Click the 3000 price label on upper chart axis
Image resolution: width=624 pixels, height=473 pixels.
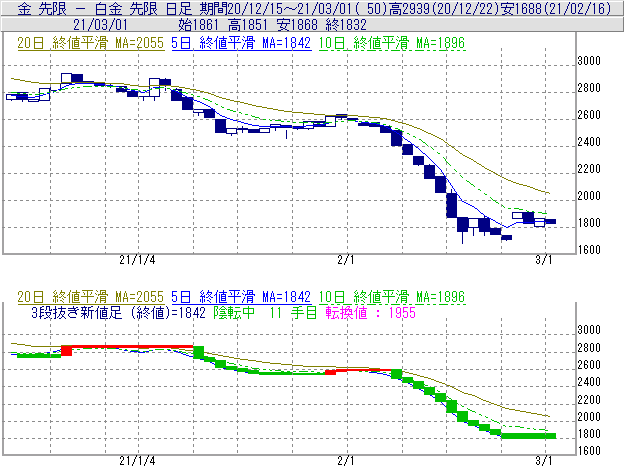[589, 61]
